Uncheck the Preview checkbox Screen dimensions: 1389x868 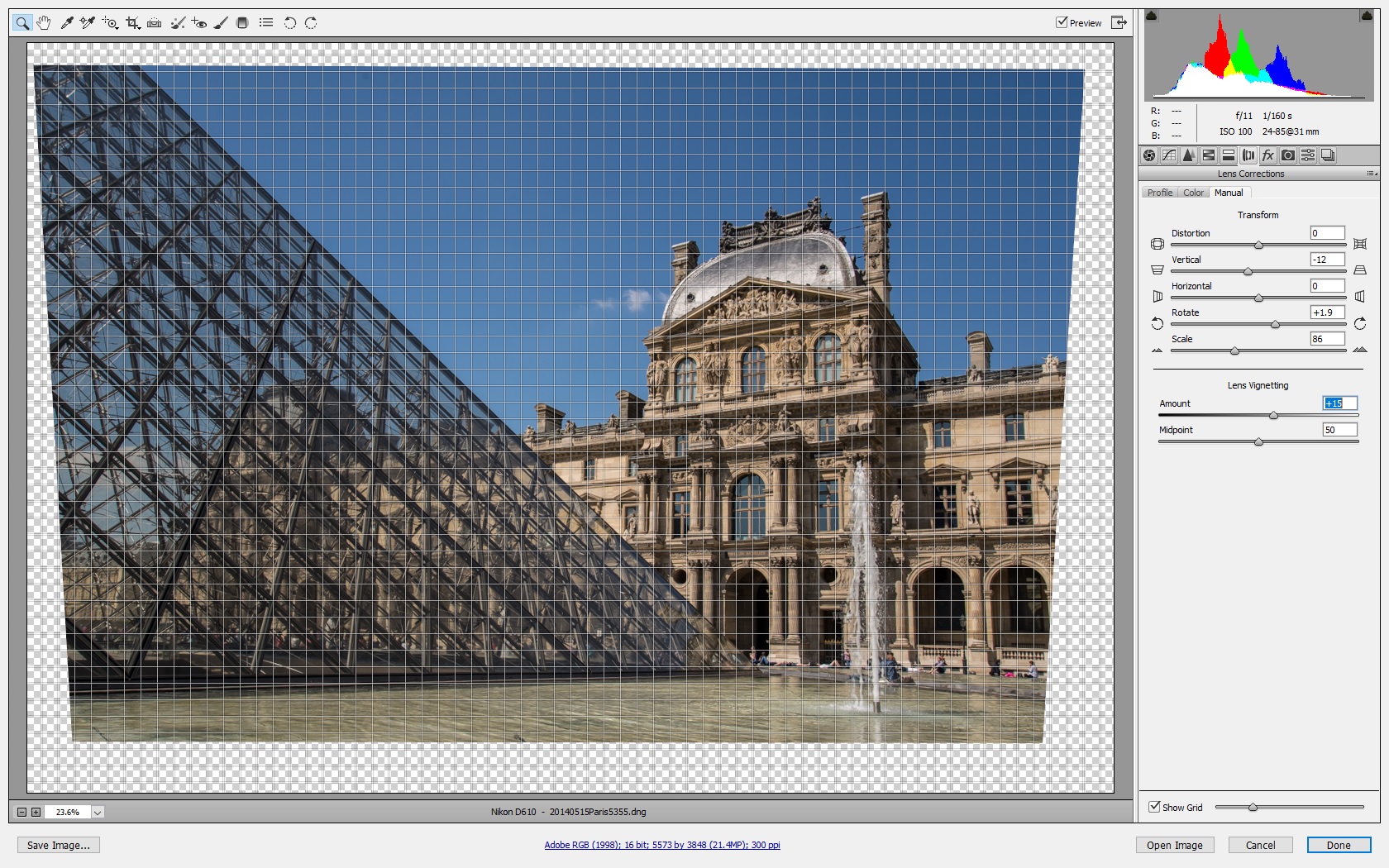point(1062,22)
